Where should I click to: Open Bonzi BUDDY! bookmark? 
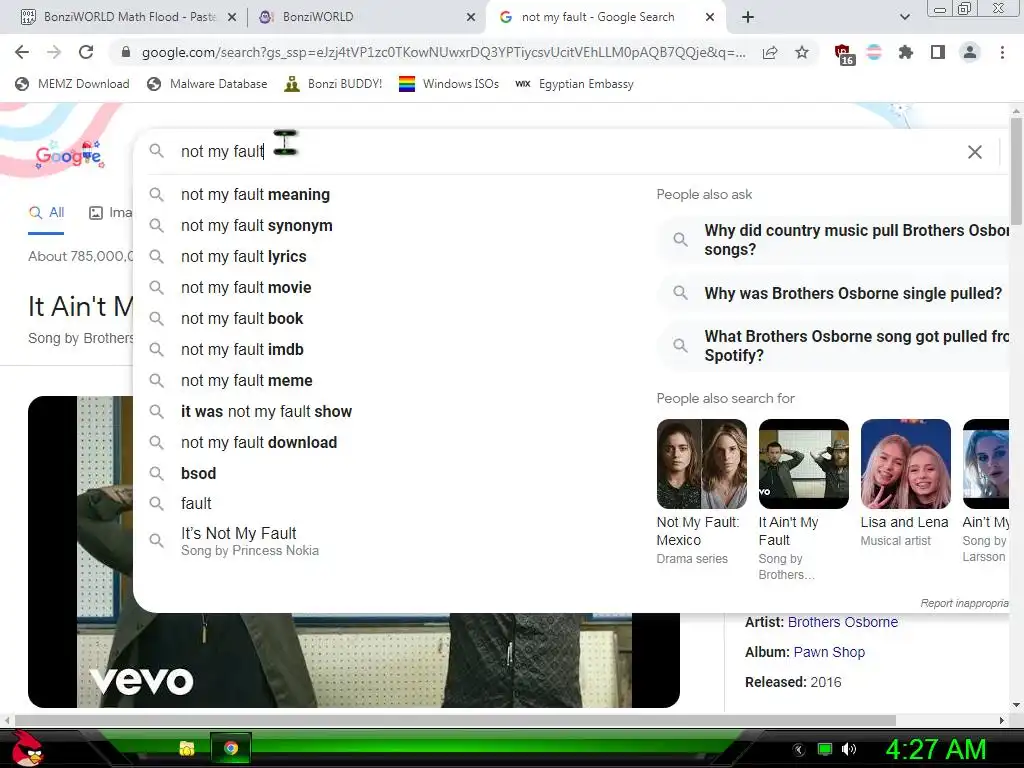coord(333,84)
